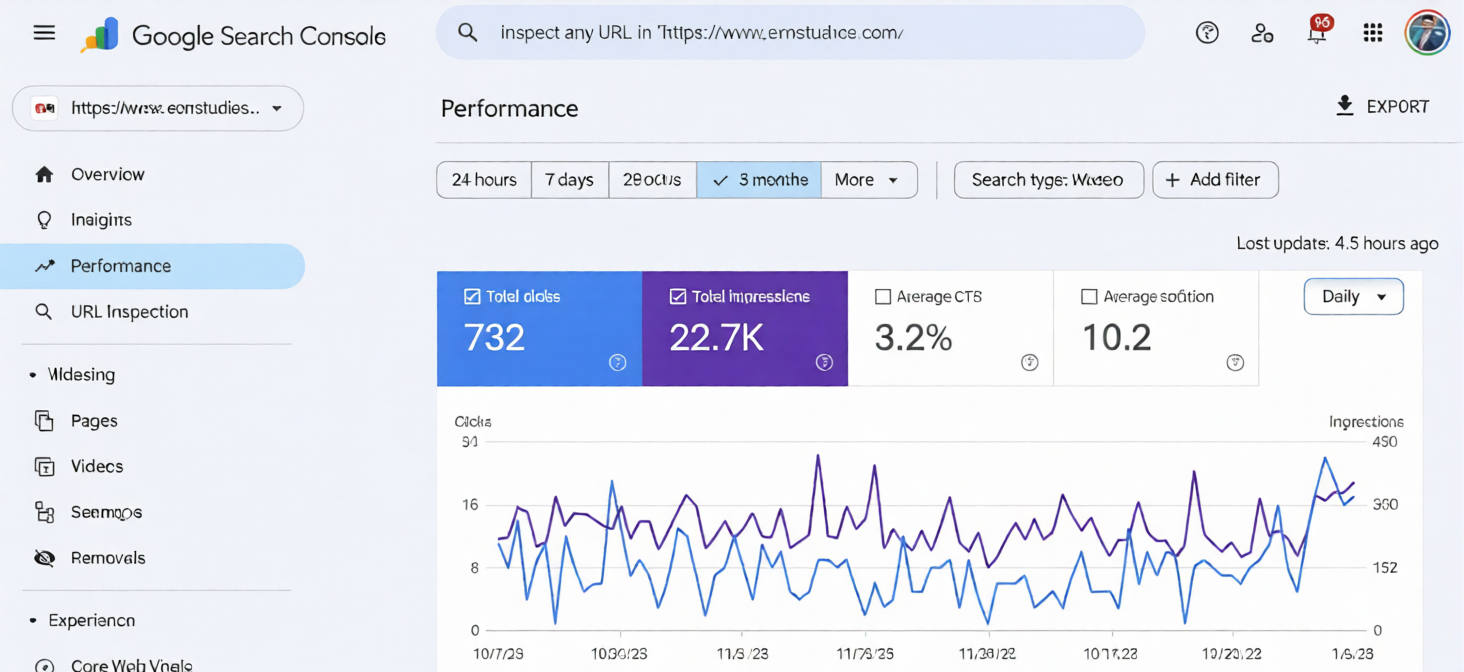Click the Last update text

(x=1337, y=243)
